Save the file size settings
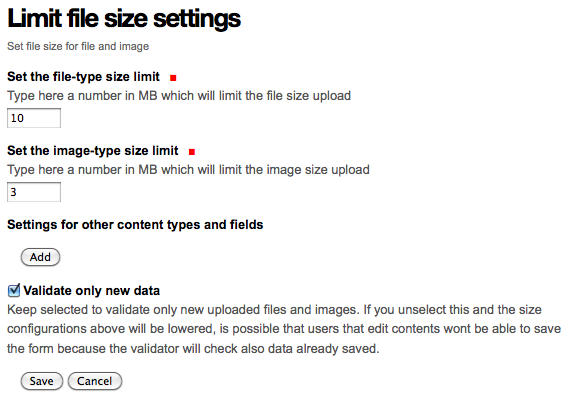 coord(42,381)
